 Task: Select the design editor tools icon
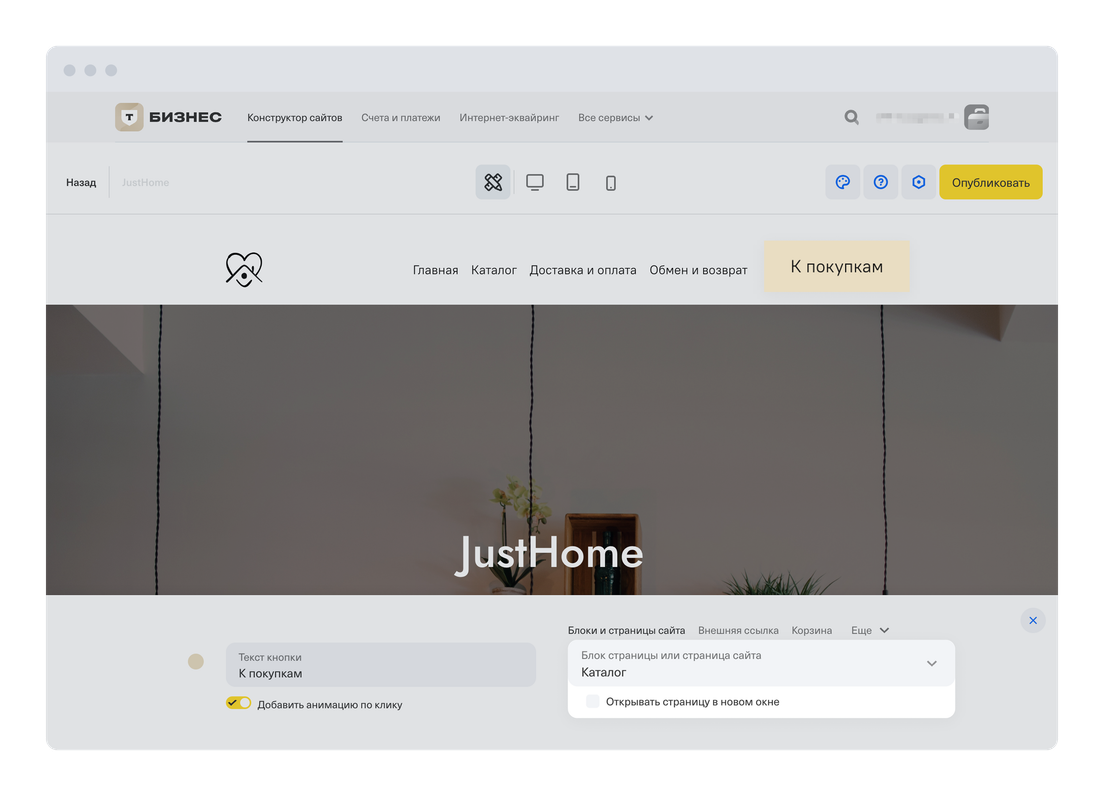point(493,182)
